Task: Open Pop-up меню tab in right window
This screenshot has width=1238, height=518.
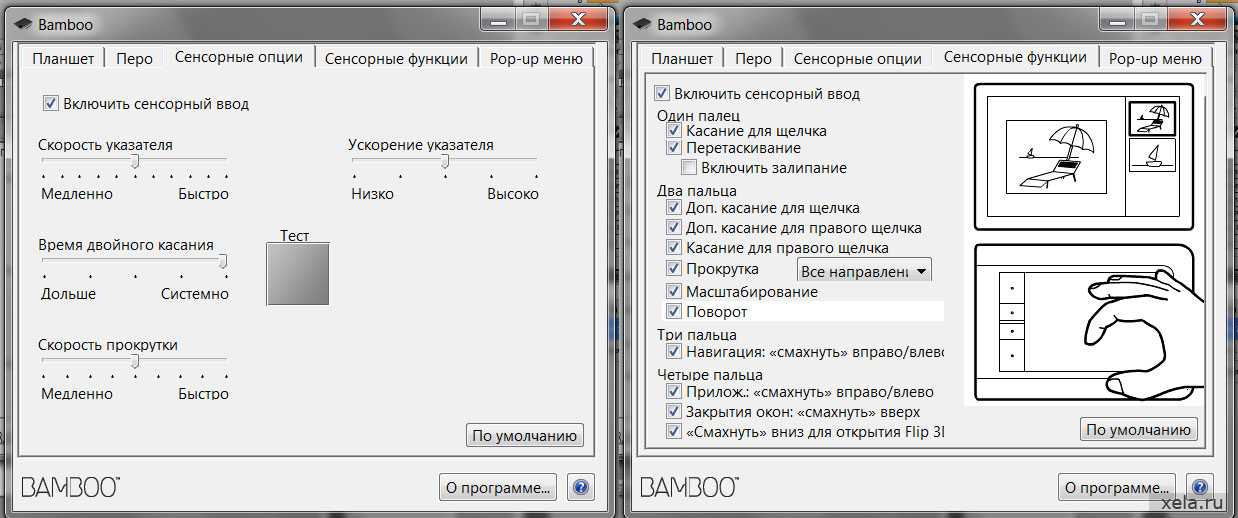Action: [1155, 59]
